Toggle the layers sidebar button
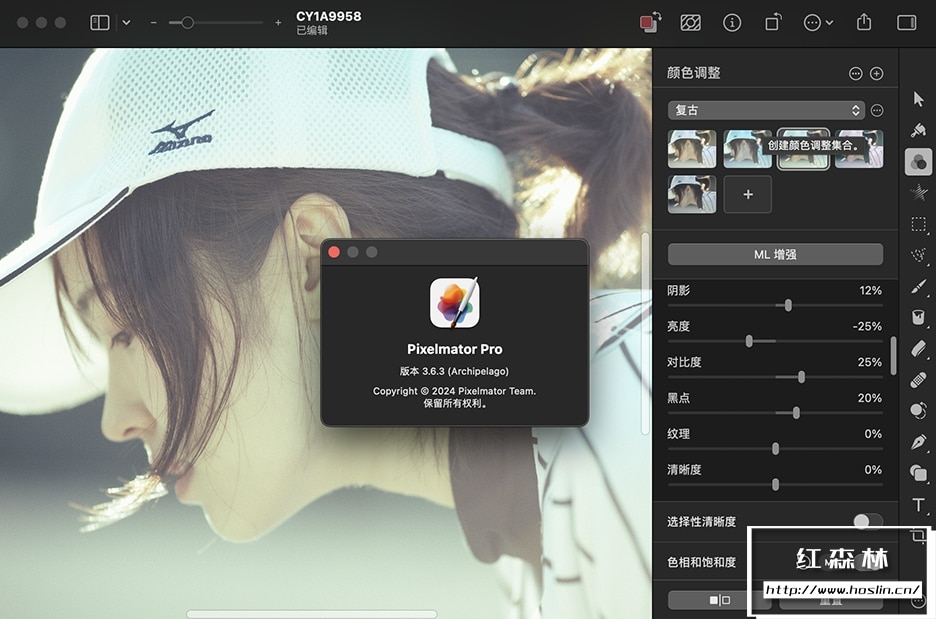Image resolution: width=936 pixels, height=619 pixels. [100, 22]
